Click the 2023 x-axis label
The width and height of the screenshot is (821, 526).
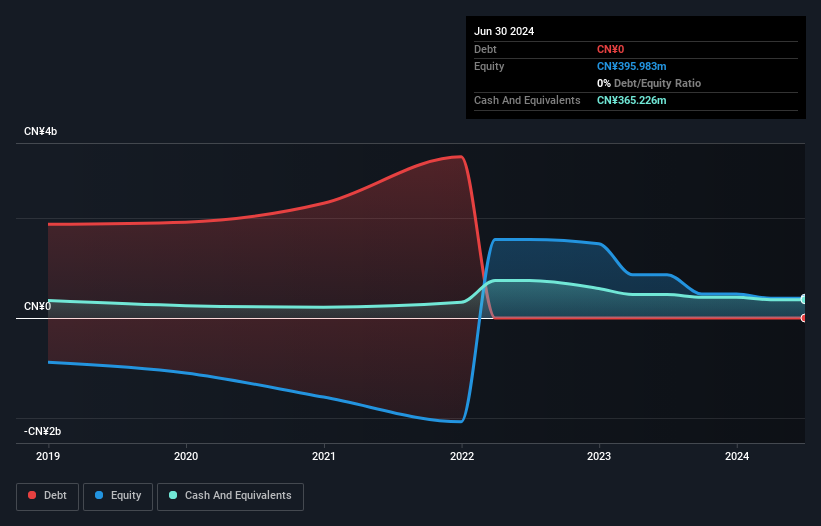(x=599, y=456)
